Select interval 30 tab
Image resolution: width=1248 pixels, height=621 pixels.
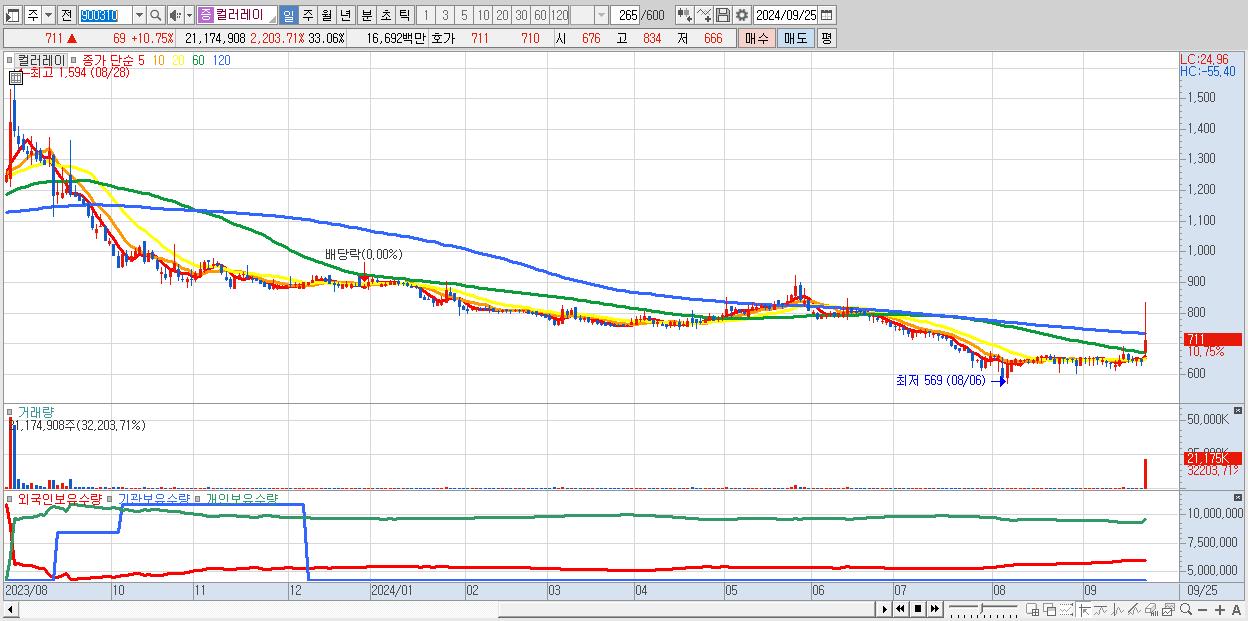pos(521,15)
